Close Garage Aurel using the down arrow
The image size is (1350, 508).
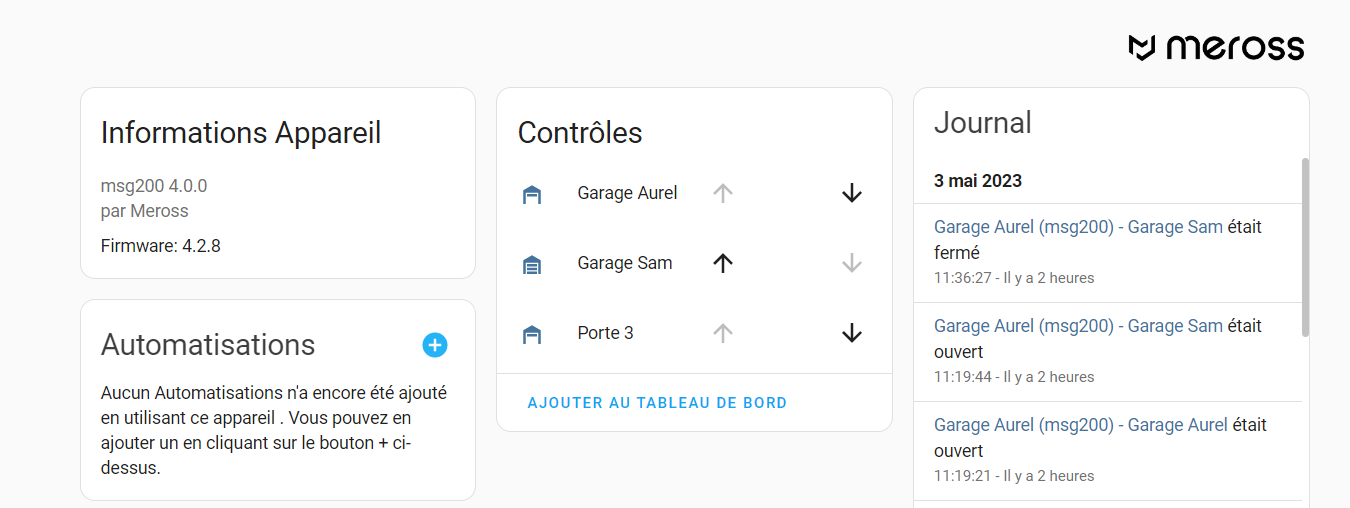[851, 194]
